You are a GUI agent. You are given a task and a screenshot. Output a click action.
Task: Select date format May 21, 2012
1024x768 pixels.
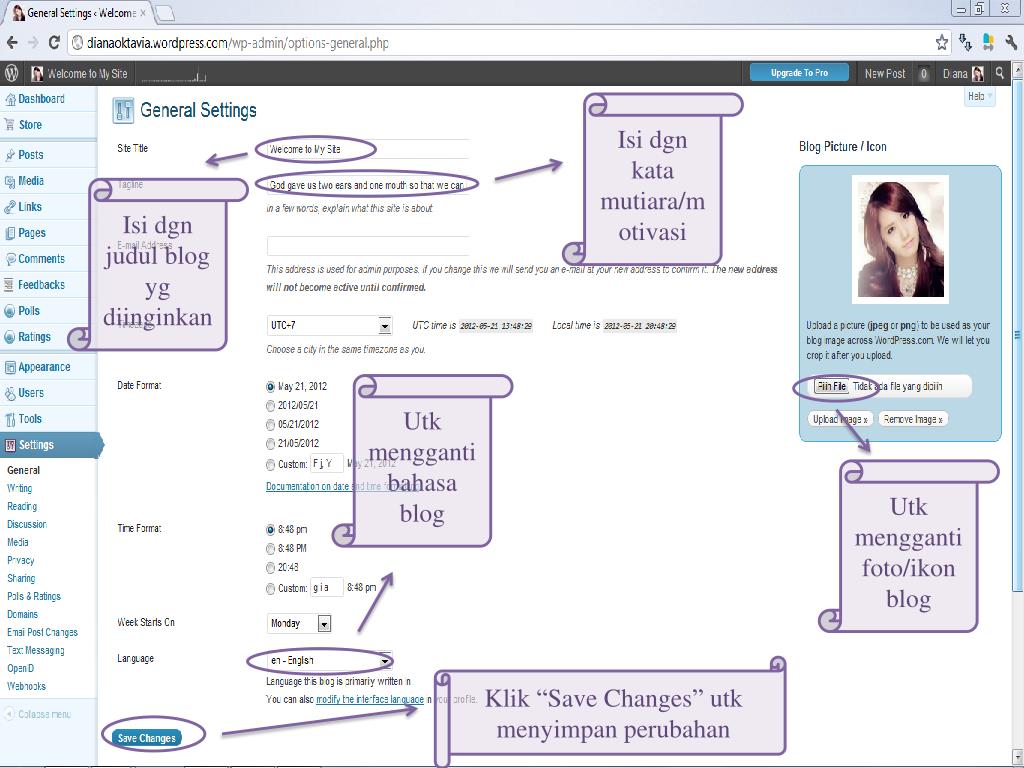point(270,387)
